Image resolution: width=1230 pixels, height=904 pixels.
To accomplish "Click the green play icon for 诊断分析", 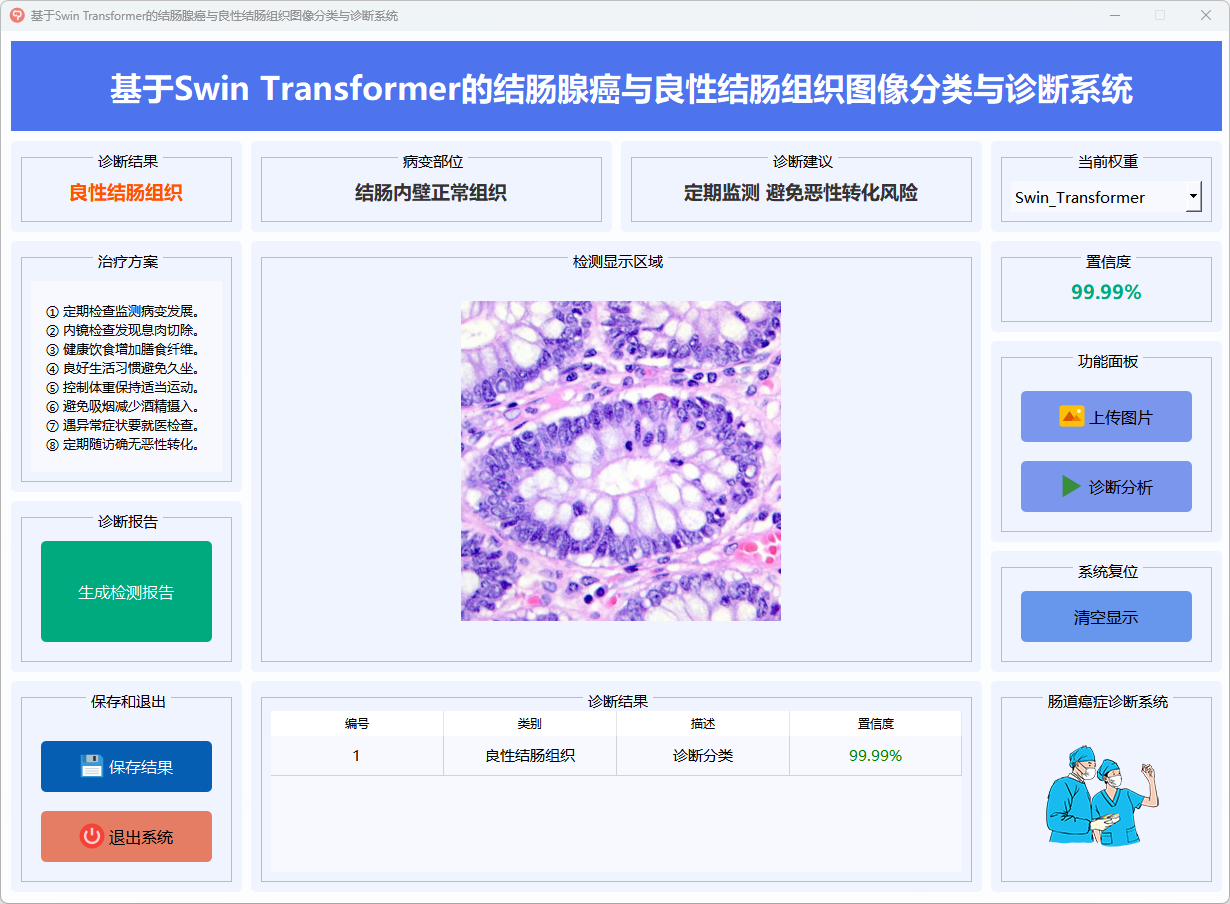I will pyautogui.click(x=1071, y=487).
